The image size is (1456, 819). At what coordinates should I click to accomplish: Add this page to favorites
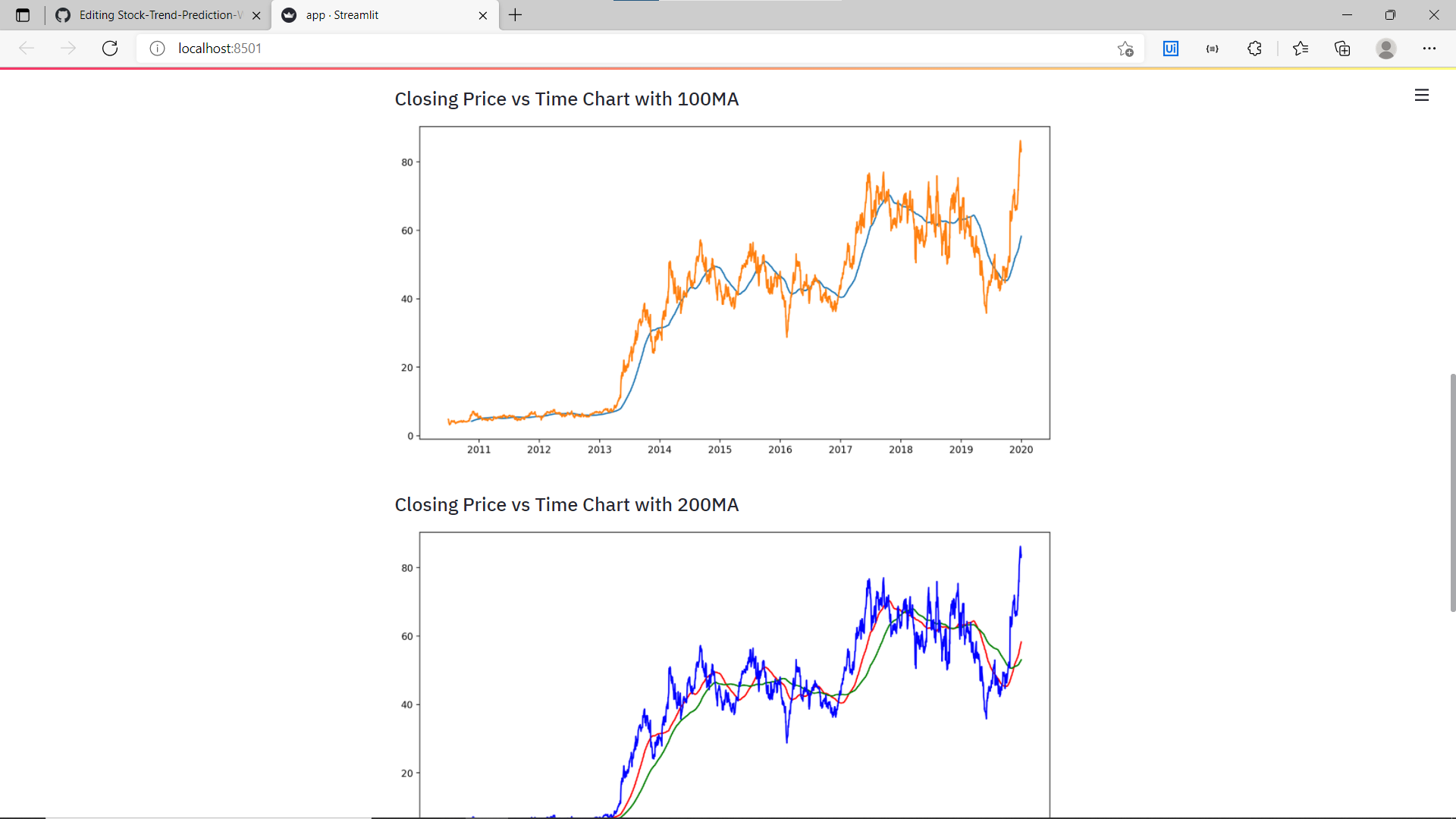[1125, 49]
